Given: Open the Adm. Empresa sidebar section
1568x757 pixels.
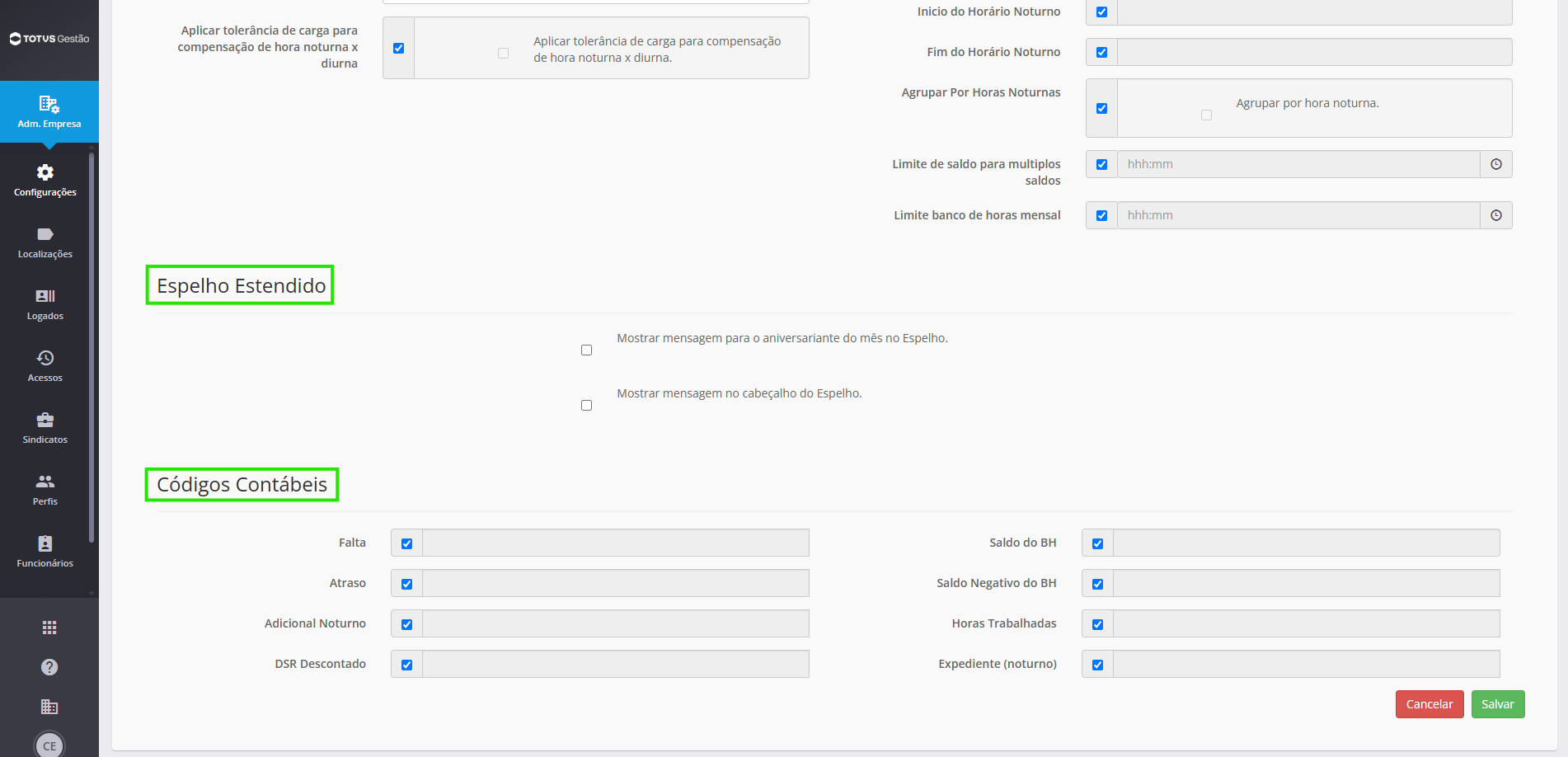Looking at the screenshot, I should [49, 112].
